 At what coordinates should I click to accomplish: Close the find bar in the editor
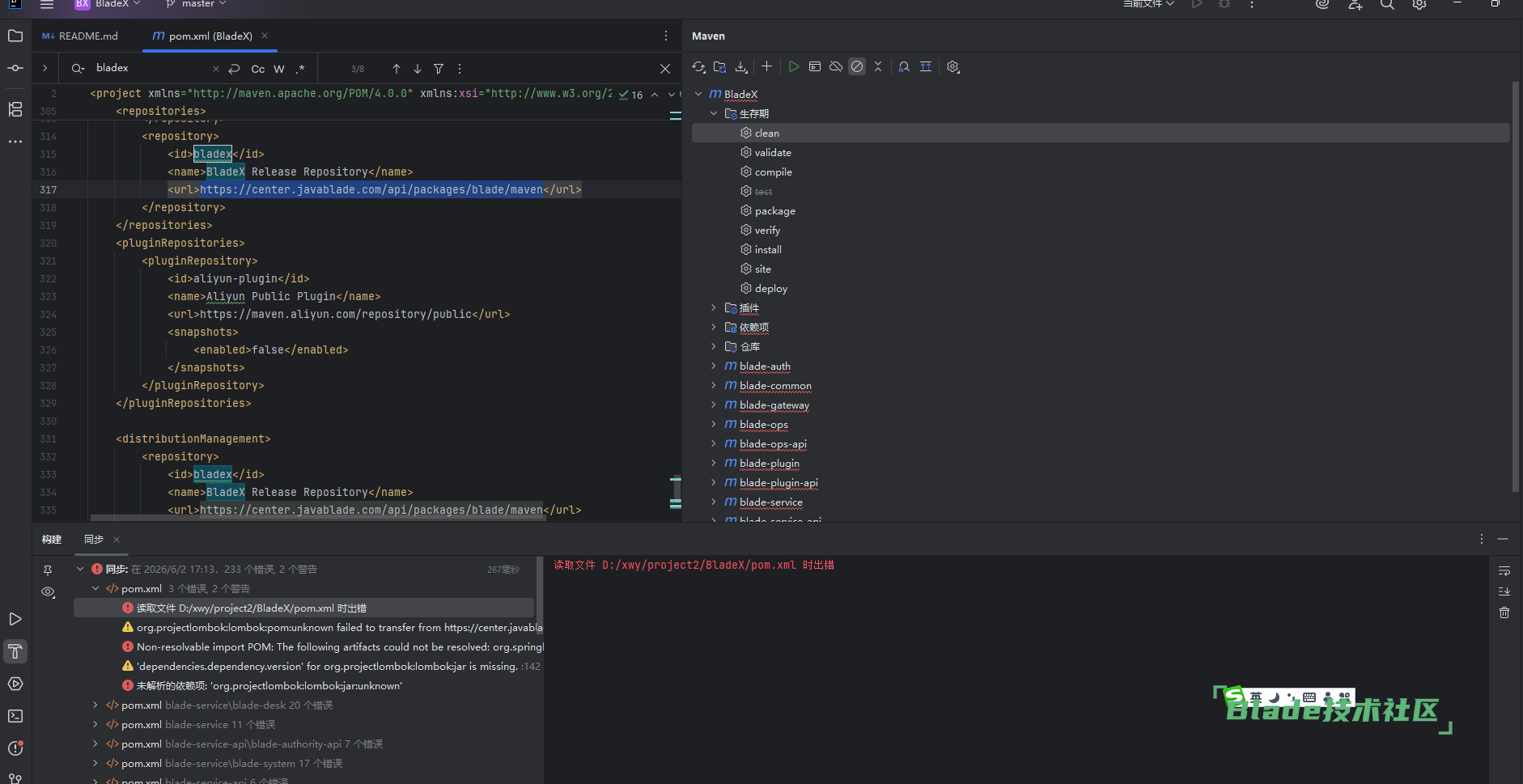pyautogui.click(x=665, y=69)
